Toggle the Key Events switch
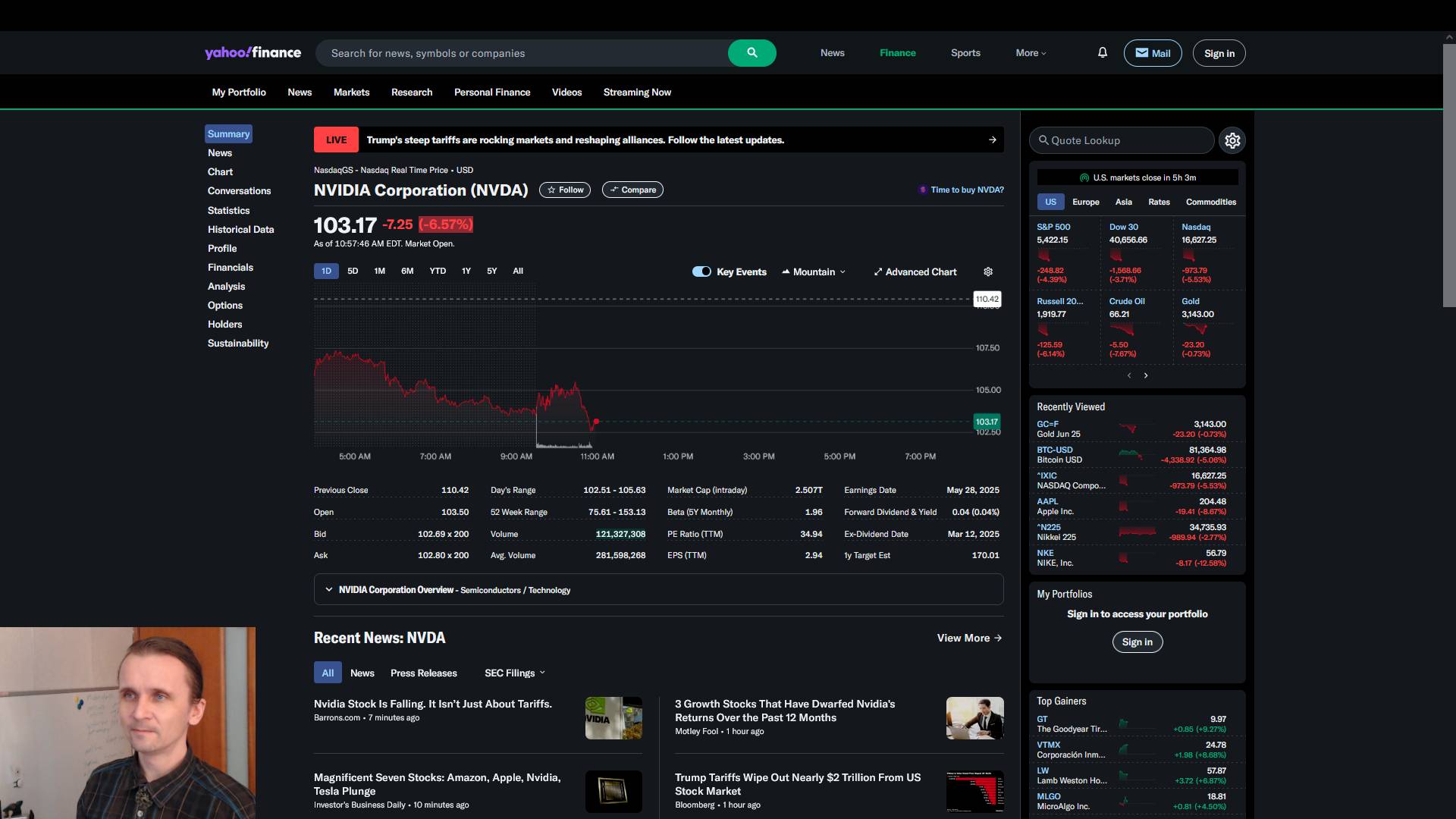The width and height of the screenshot is (1456, 819). [701, 271]
